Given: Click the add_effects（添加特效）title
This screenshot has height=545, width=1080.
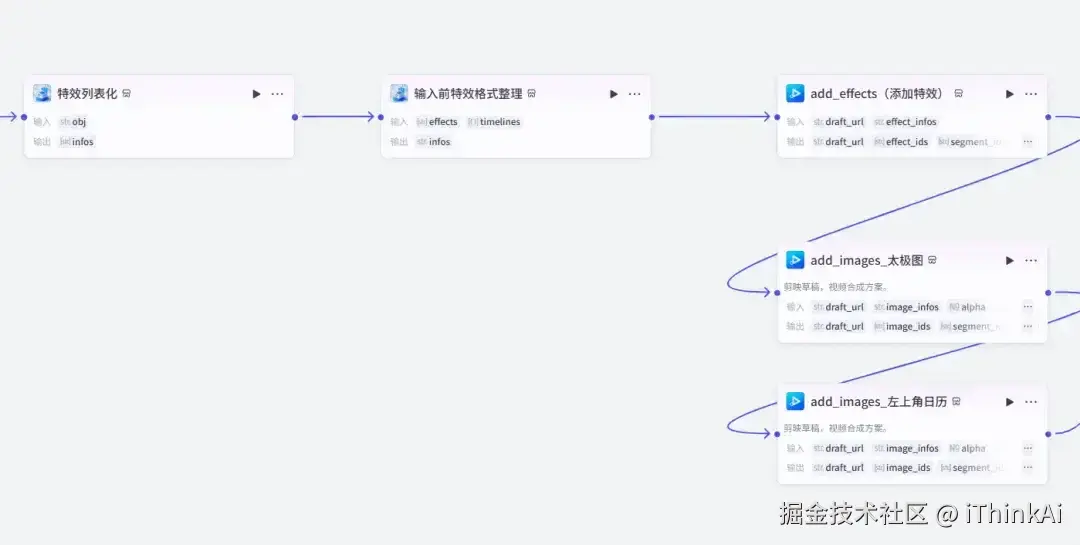Looking at the screenshot, I should pos(880,94).
